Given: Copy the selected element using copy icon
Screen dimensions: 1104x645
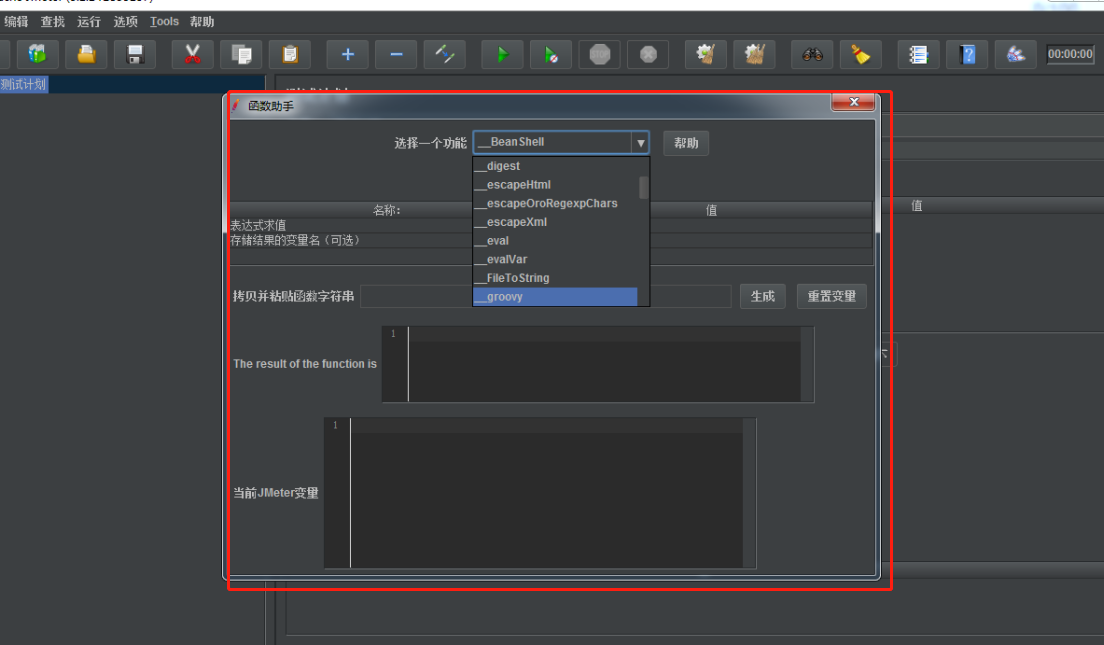Looking at the screenshot, I should [x=241, y=55].
